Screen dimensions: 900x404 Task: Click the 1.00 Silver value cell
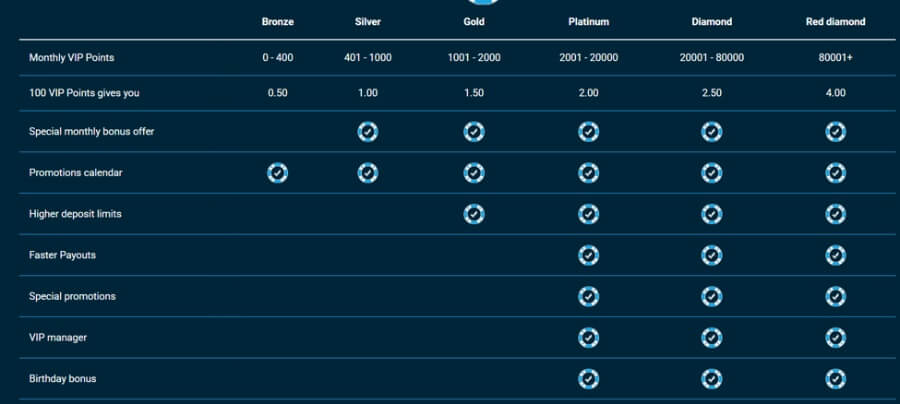(368, 93)
